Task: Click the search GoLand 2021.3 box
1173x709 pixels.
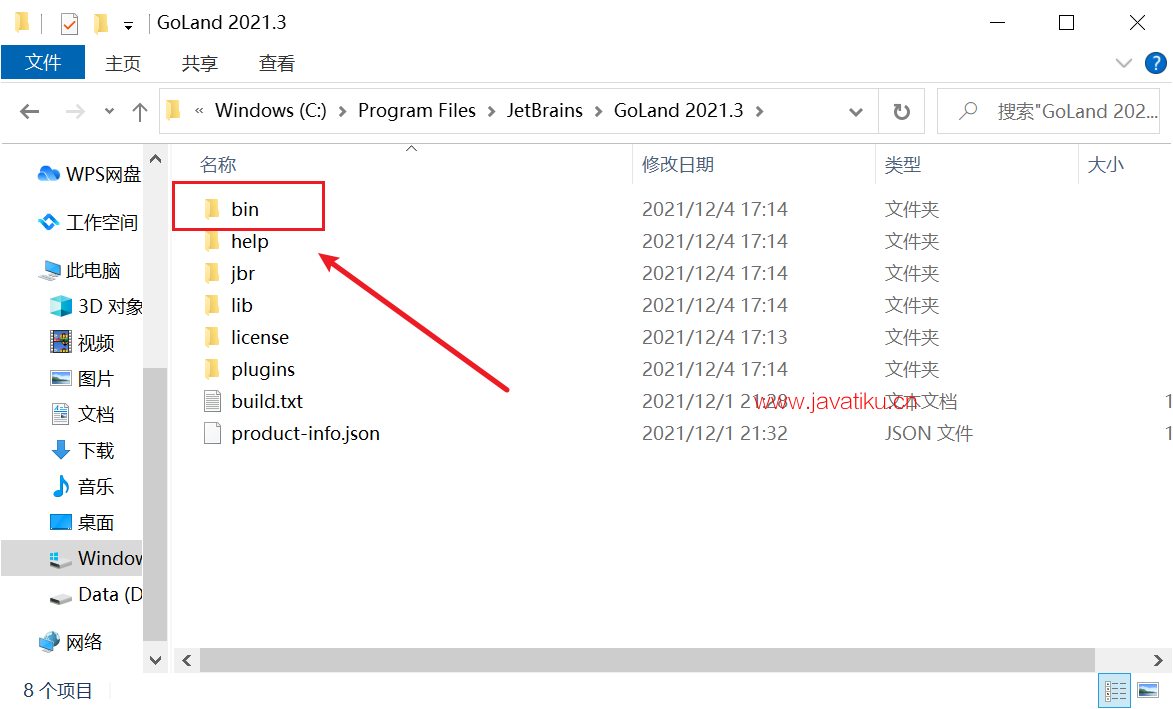Action: [1049, 111]
